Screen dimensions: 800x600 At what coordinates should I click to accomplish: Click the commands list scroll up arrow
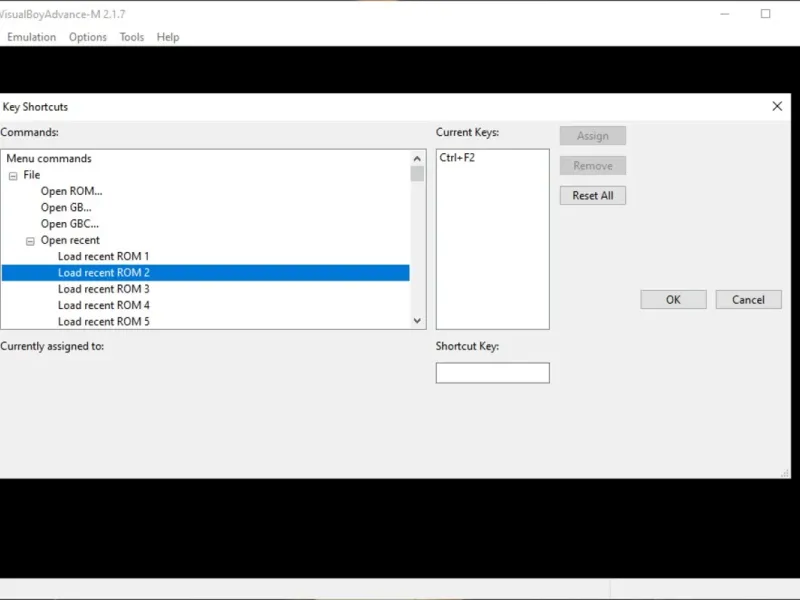point(417,159)
